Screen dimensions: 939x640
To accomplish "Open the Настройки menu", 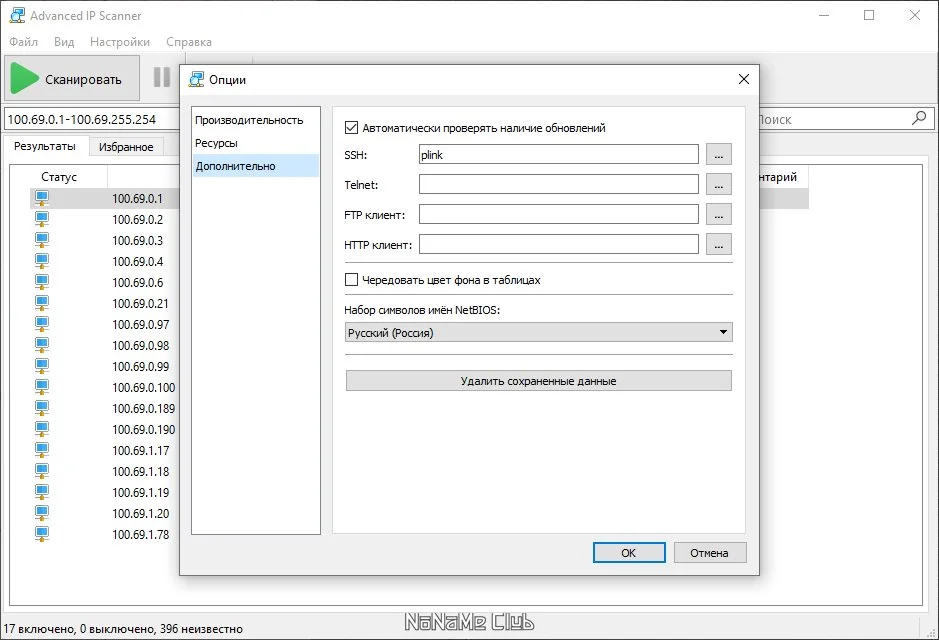I will 120,42.
